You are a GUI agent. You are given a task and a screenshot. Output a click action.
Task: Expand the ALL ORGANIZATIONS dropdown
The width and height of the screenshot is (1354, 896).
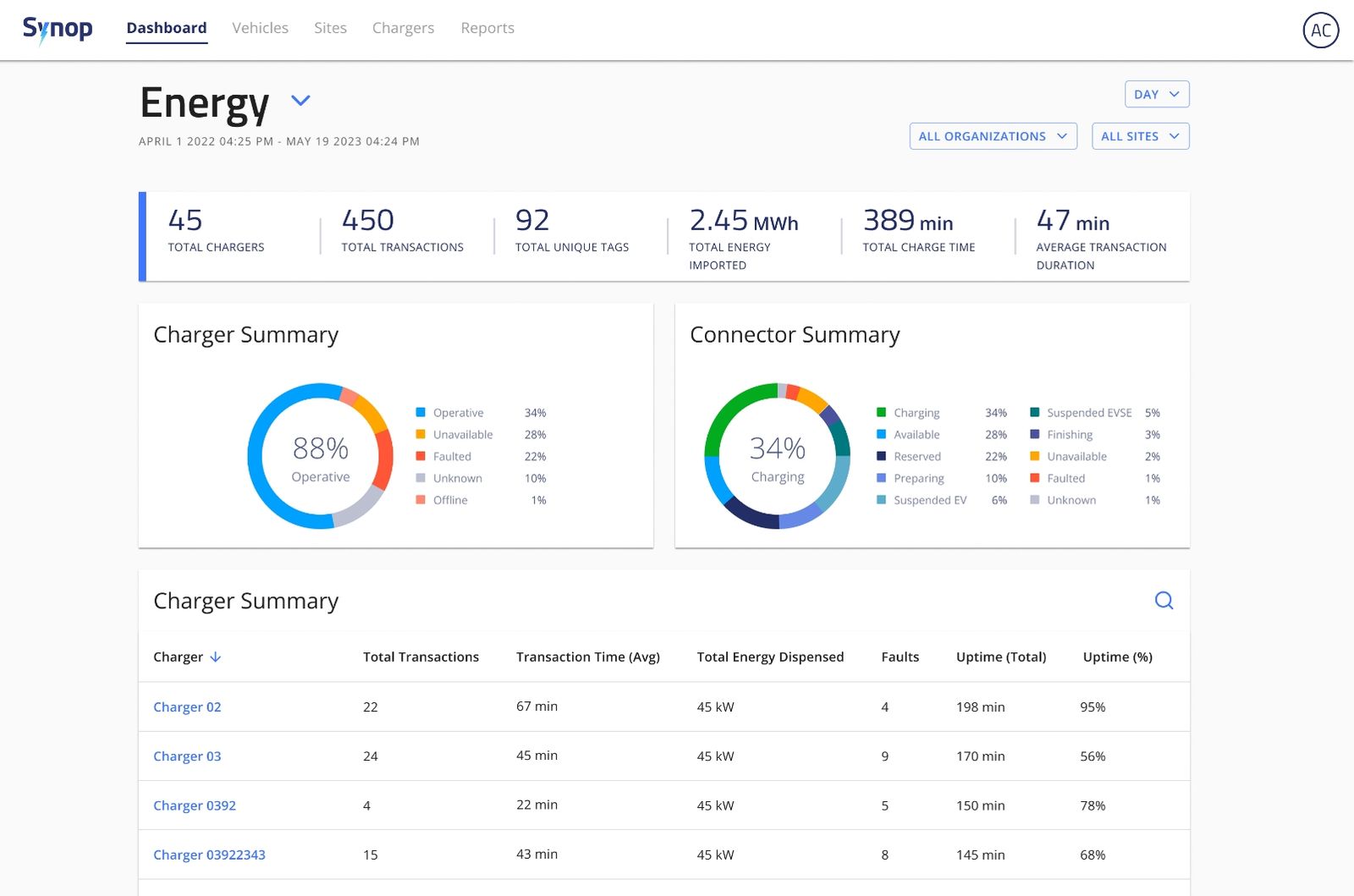pyautogui.click(x=992, y=135)
